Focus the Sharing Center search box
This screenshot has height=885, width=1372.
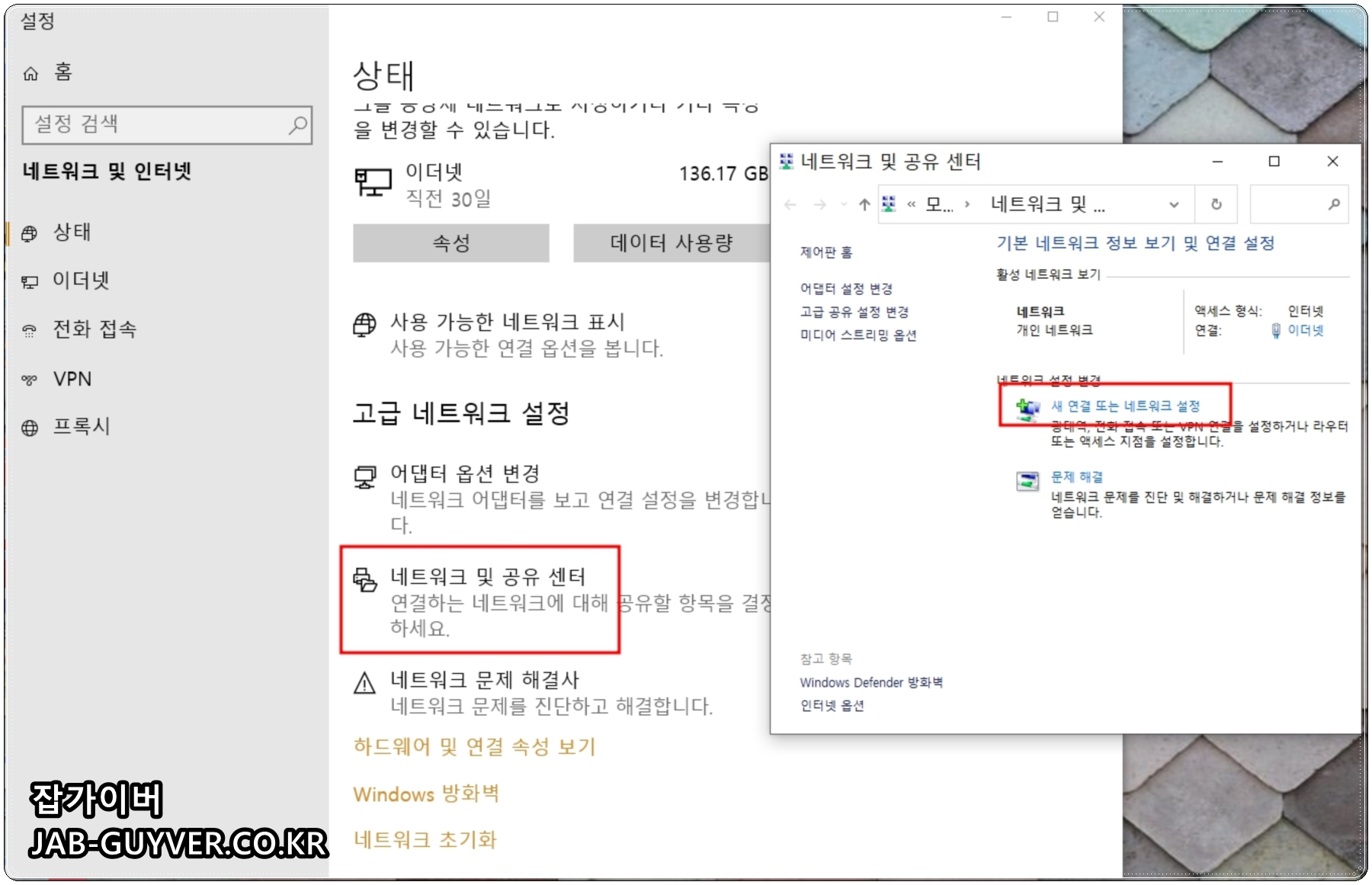1300,204
